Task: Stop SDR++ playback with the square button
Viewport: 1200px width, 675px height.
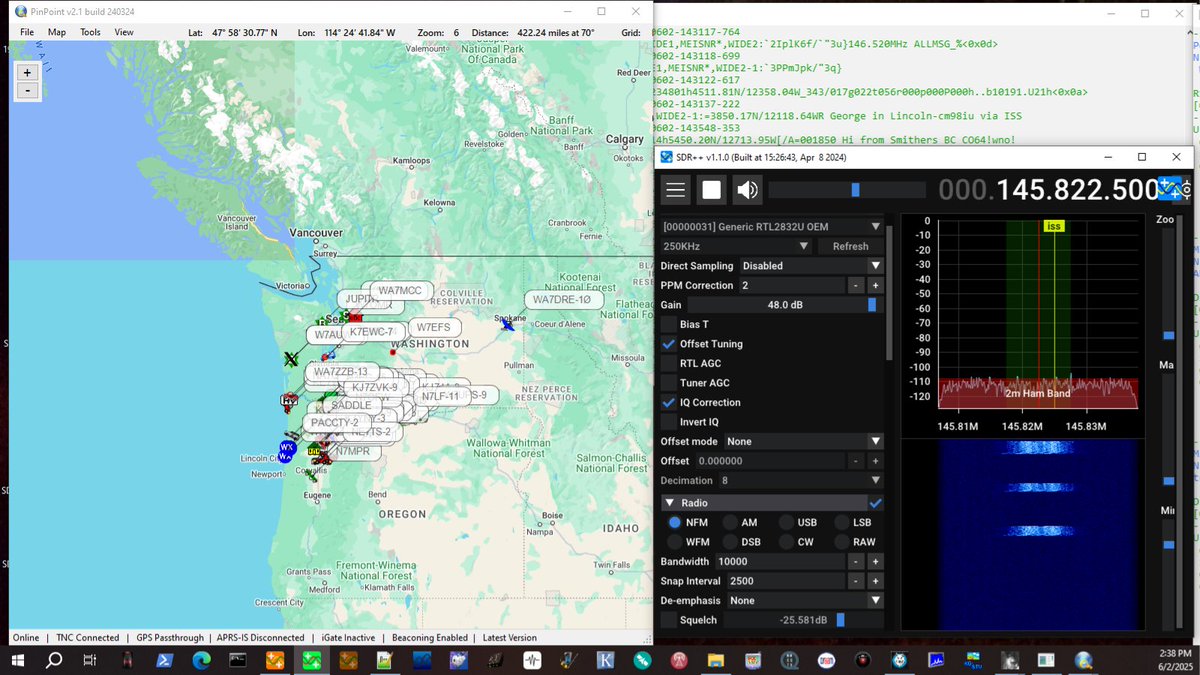Action: (711, 190)
